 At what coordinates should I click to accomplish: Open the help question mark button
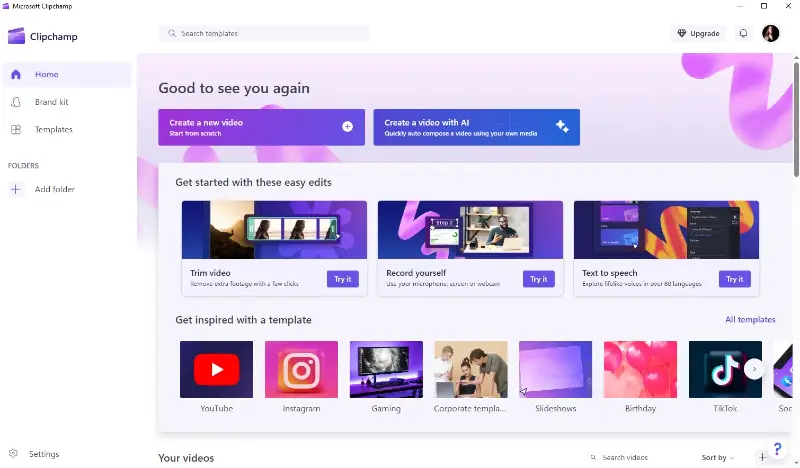coord(778,450)
